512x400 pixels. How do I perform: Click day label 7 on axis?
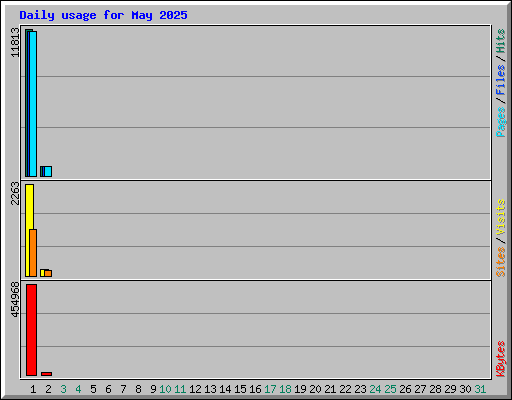tap(123, 389)
